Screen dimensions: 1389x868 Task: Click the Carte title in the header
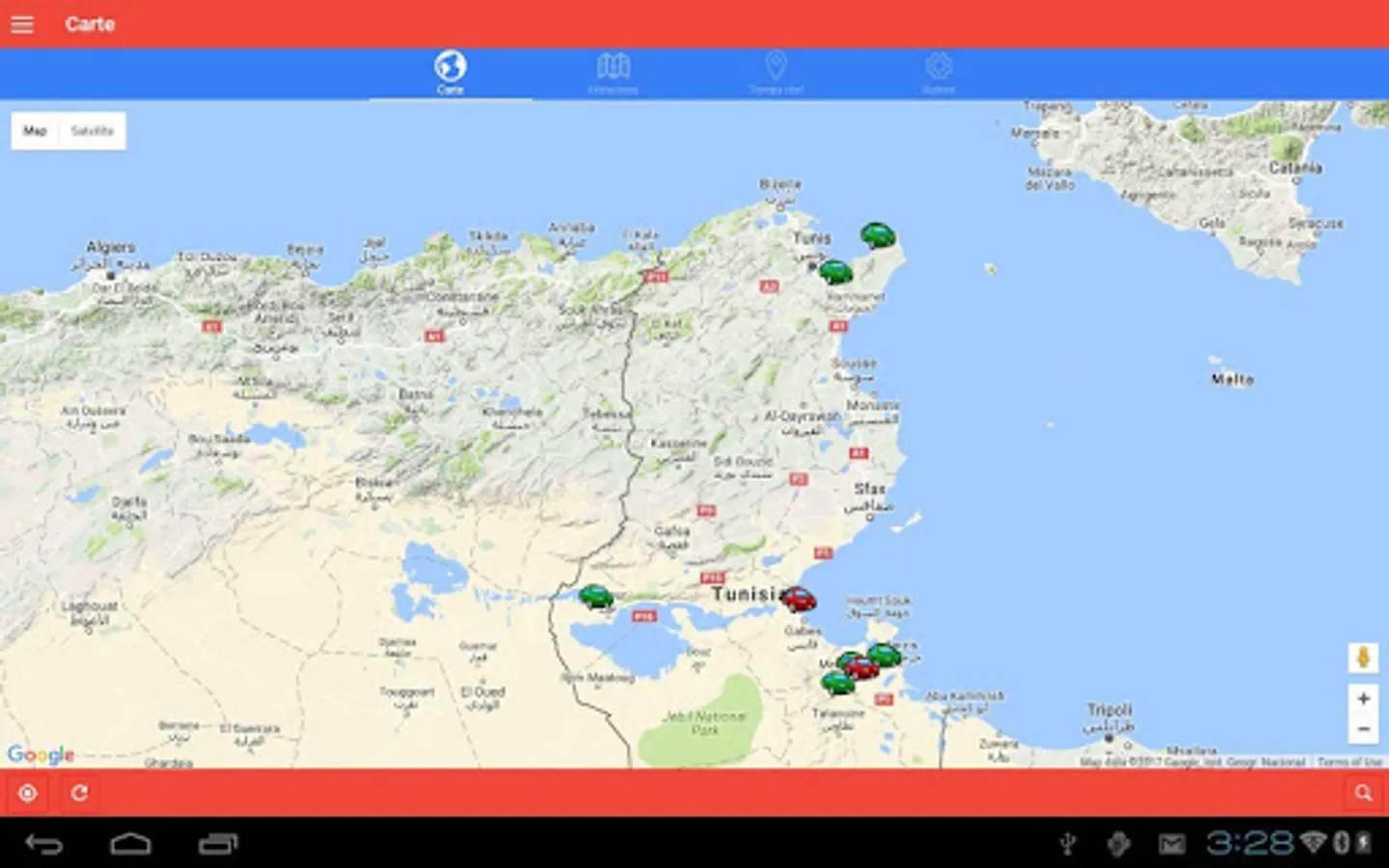pyautogui.click(x=90, y=24)
